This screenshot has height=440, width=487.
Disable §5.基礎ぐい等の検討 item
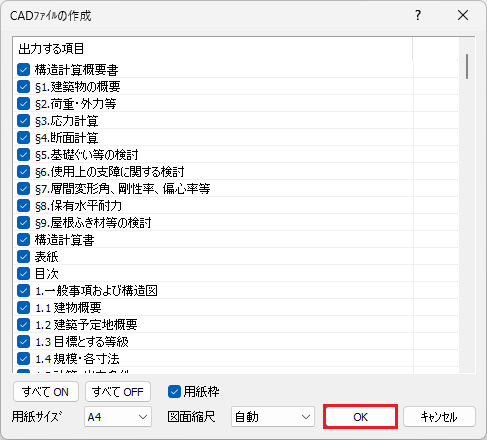click(23, 155)
